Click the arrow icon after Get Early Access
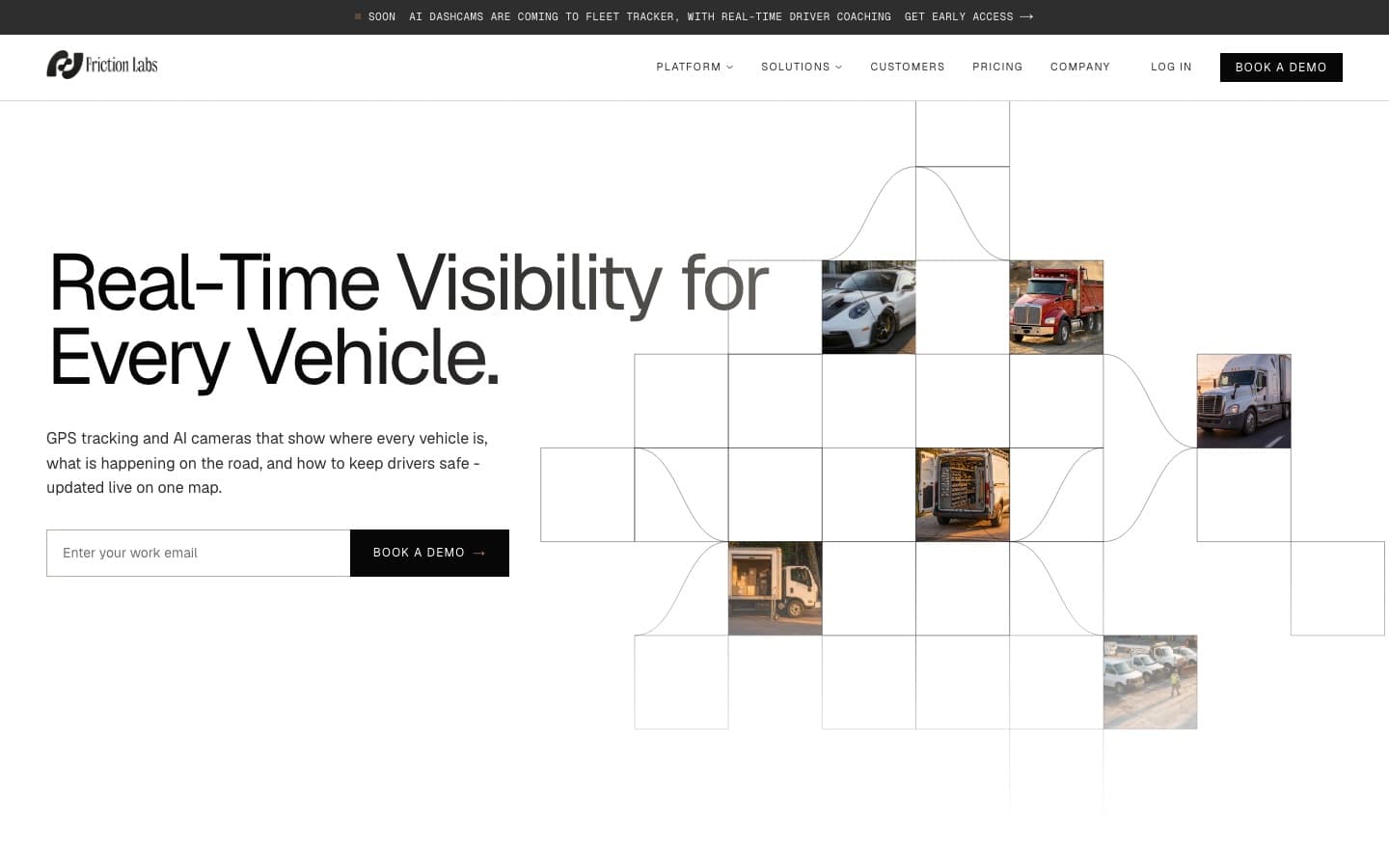The image size is (1389, 868). pos(1026,16)
